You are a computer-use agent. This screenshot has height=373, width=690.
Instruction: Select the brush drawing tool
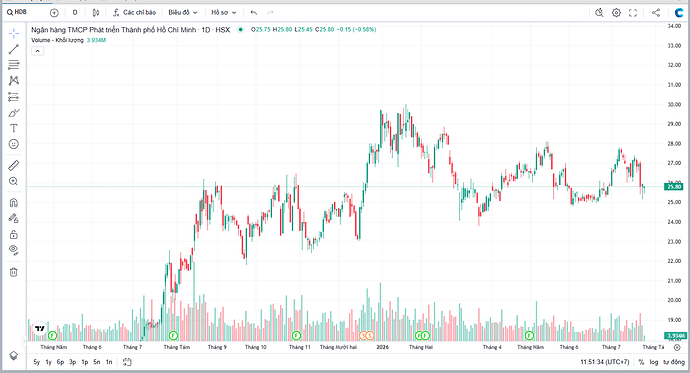pyautogui.click(x=14, y=113)
